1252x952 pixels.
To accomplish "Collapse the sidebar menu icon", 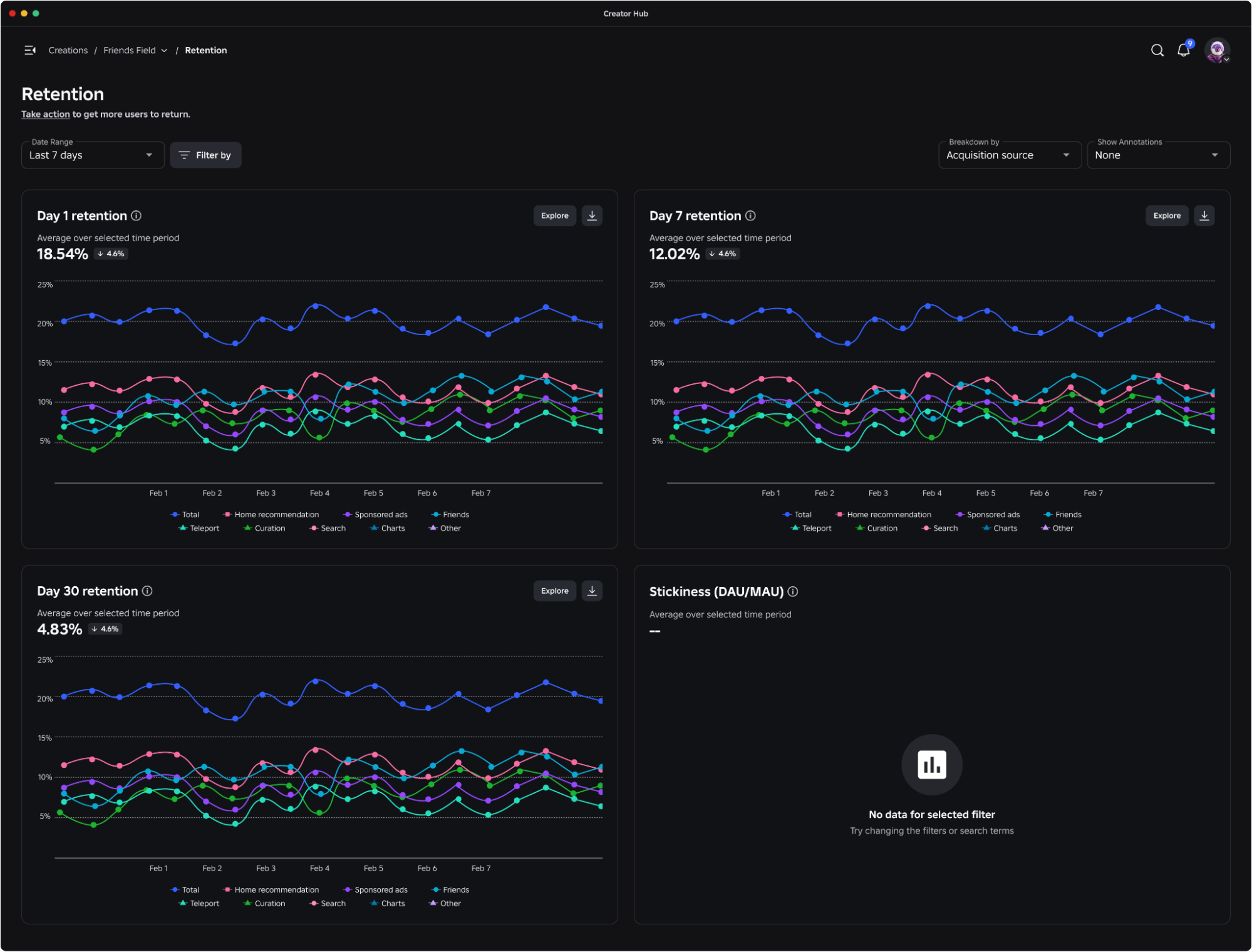I will coord(29,50).
